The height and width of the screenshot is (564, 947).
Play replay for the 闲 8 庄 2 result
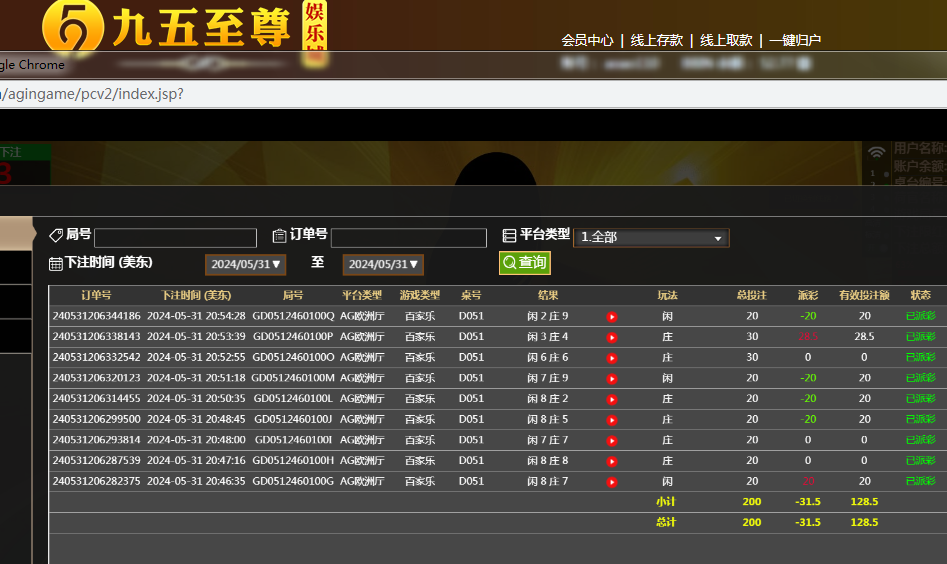coord(612,399)
